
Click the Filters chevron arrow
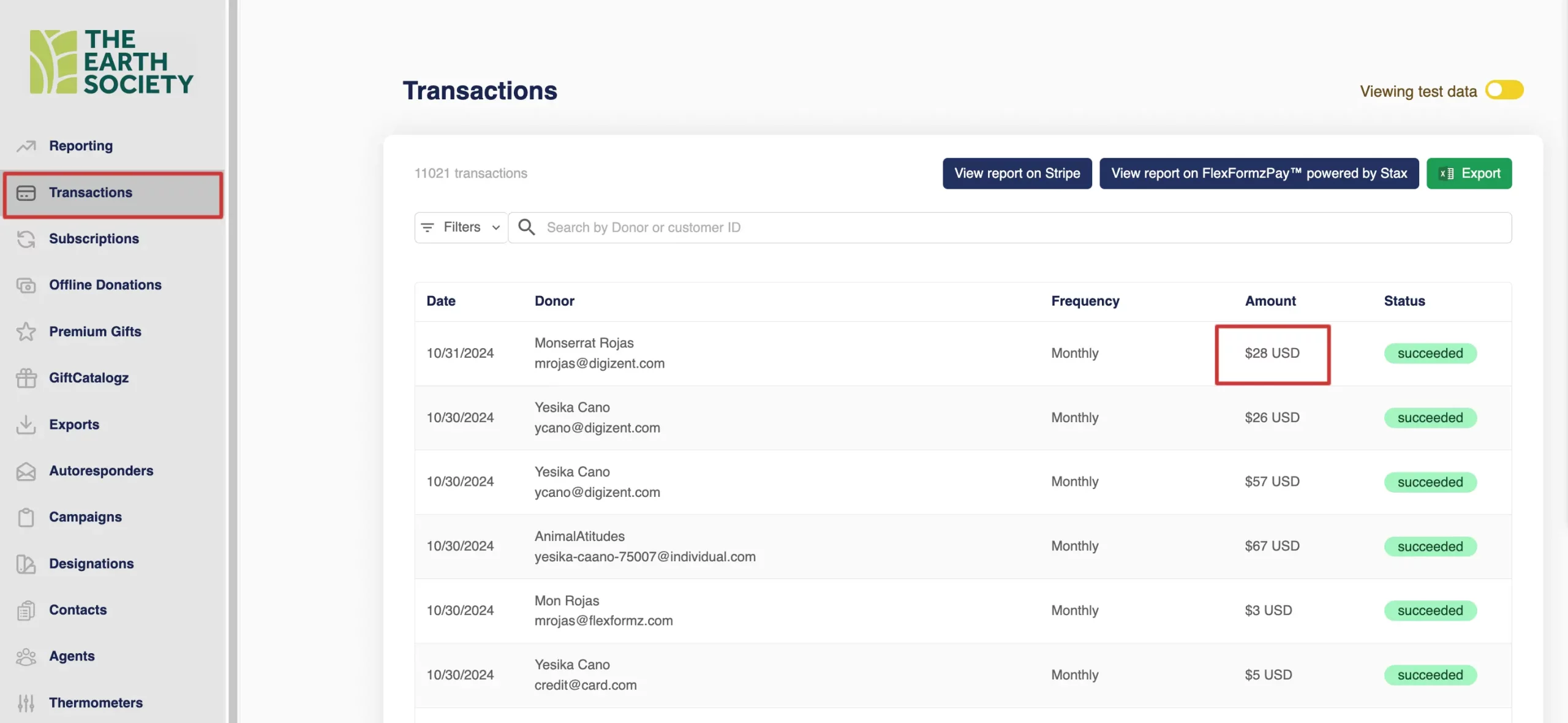click(x=496, y=227)
